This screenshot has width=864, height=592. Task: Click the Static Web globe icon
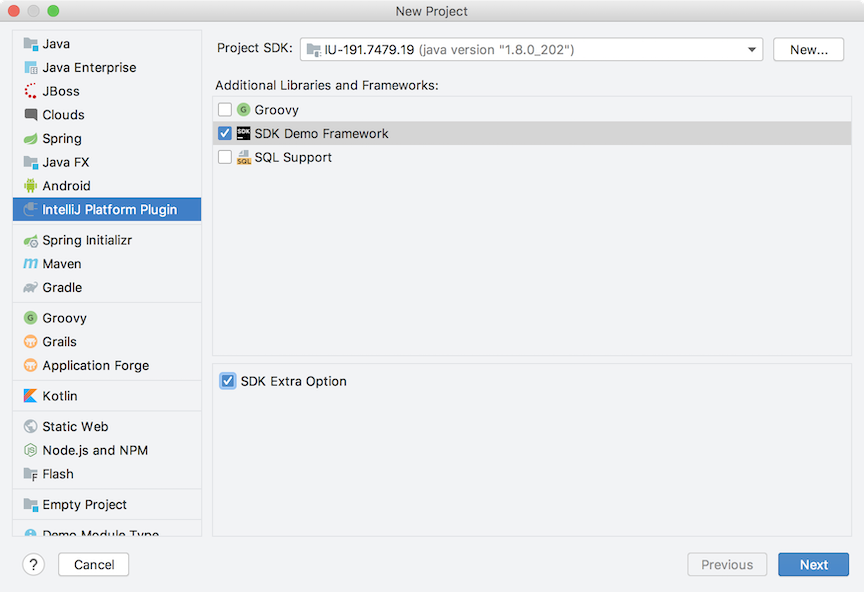click(30, 427)
